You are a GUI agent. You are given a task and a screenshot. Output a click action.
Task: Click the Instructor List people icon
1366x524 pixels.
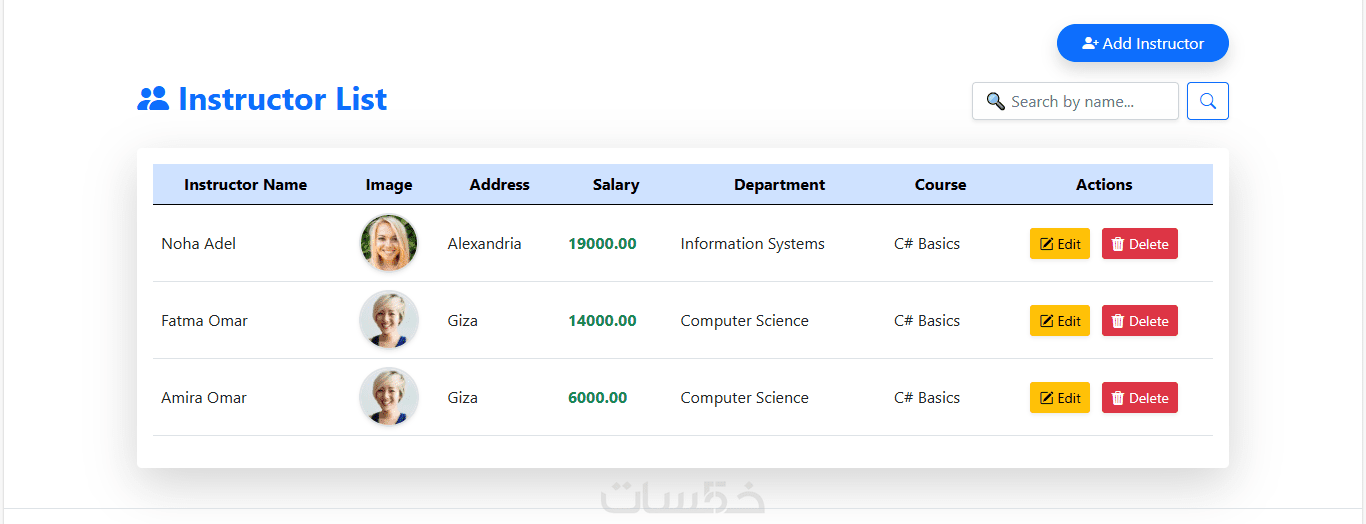(x=153, y=99)
